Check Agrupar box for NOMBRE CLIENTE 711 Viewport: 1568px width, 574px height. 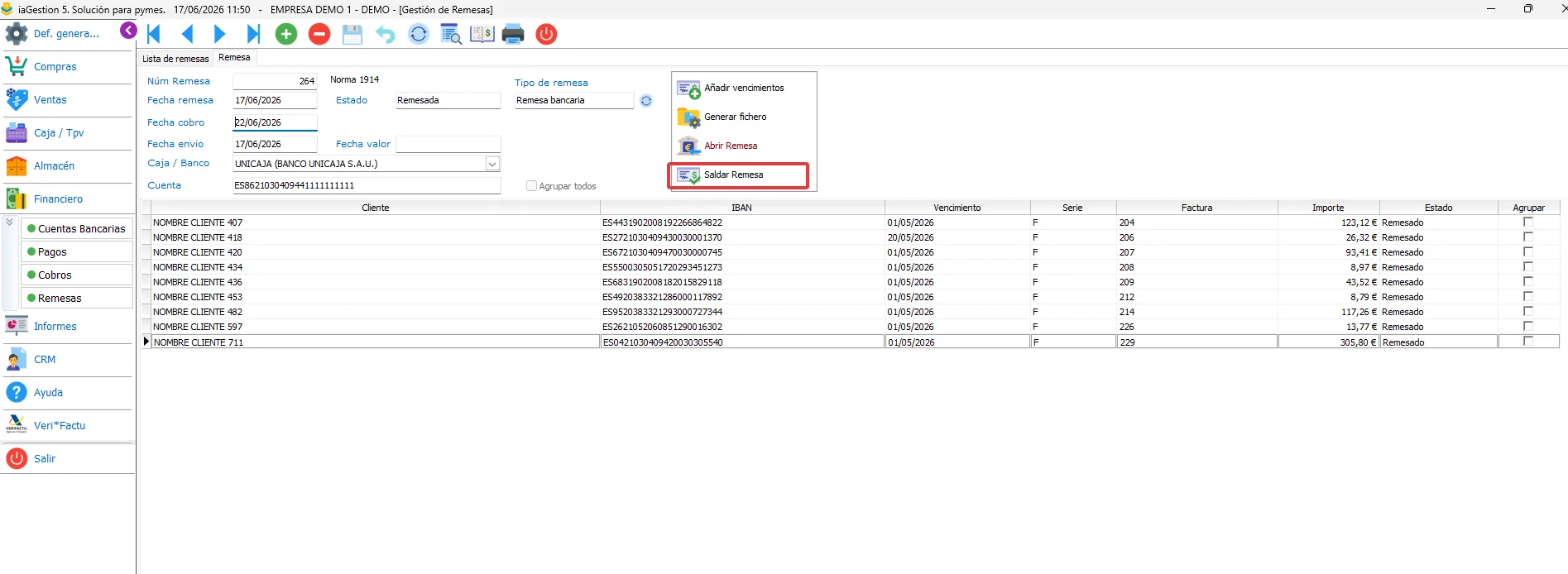point(1528,341)
